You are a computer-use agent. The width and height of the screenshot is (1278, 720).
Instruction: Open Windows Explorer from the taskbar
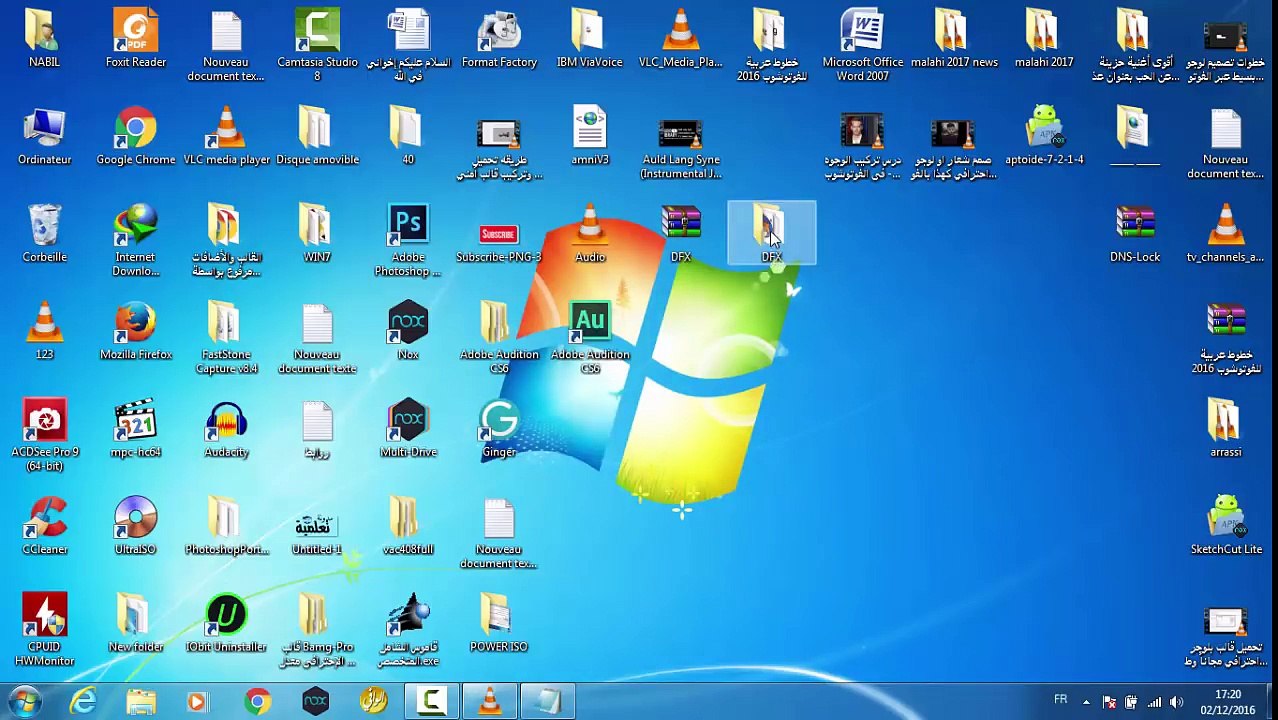(x=141, y=702)
